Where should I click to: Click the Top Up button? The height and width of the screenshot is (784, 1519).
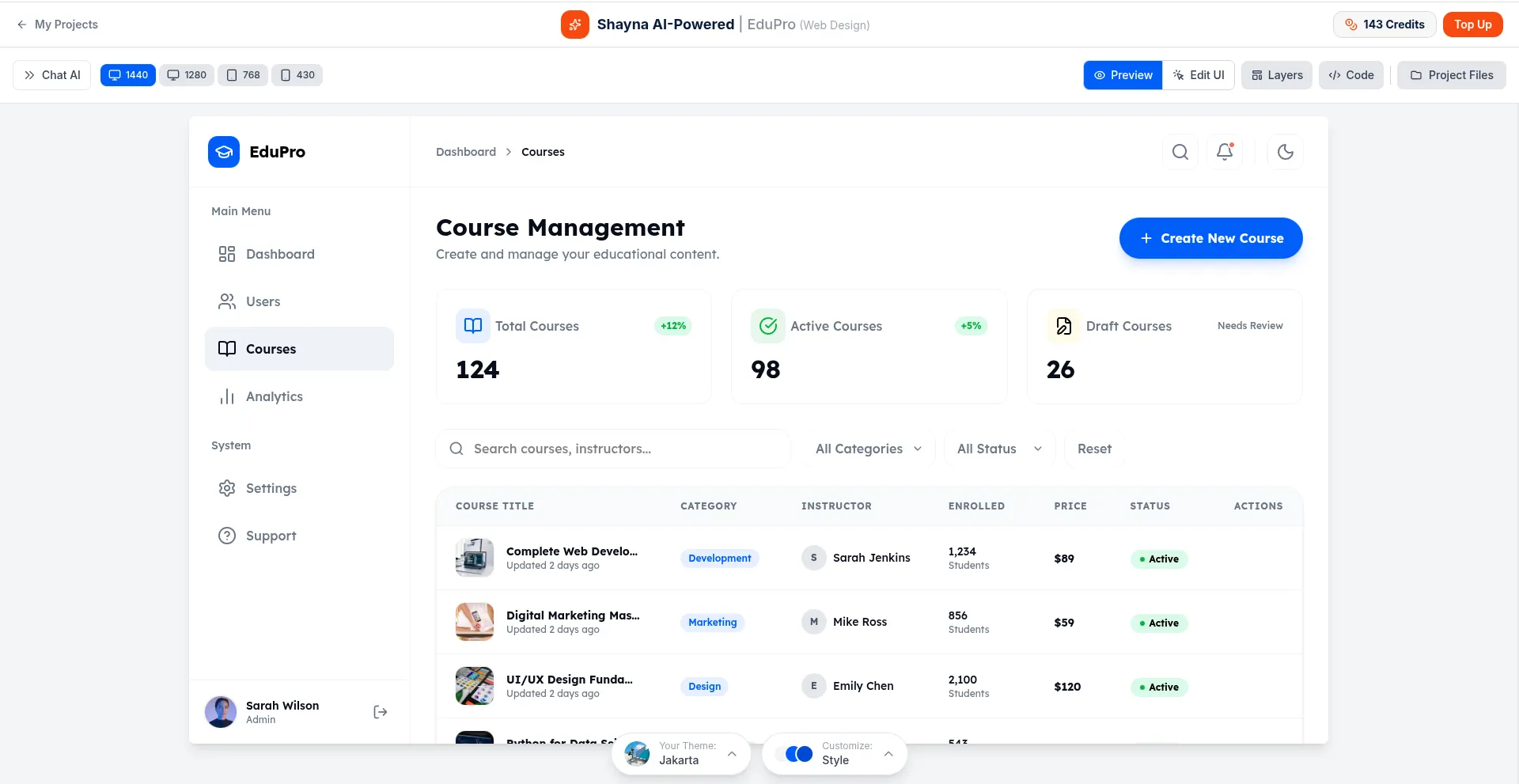1472,25
